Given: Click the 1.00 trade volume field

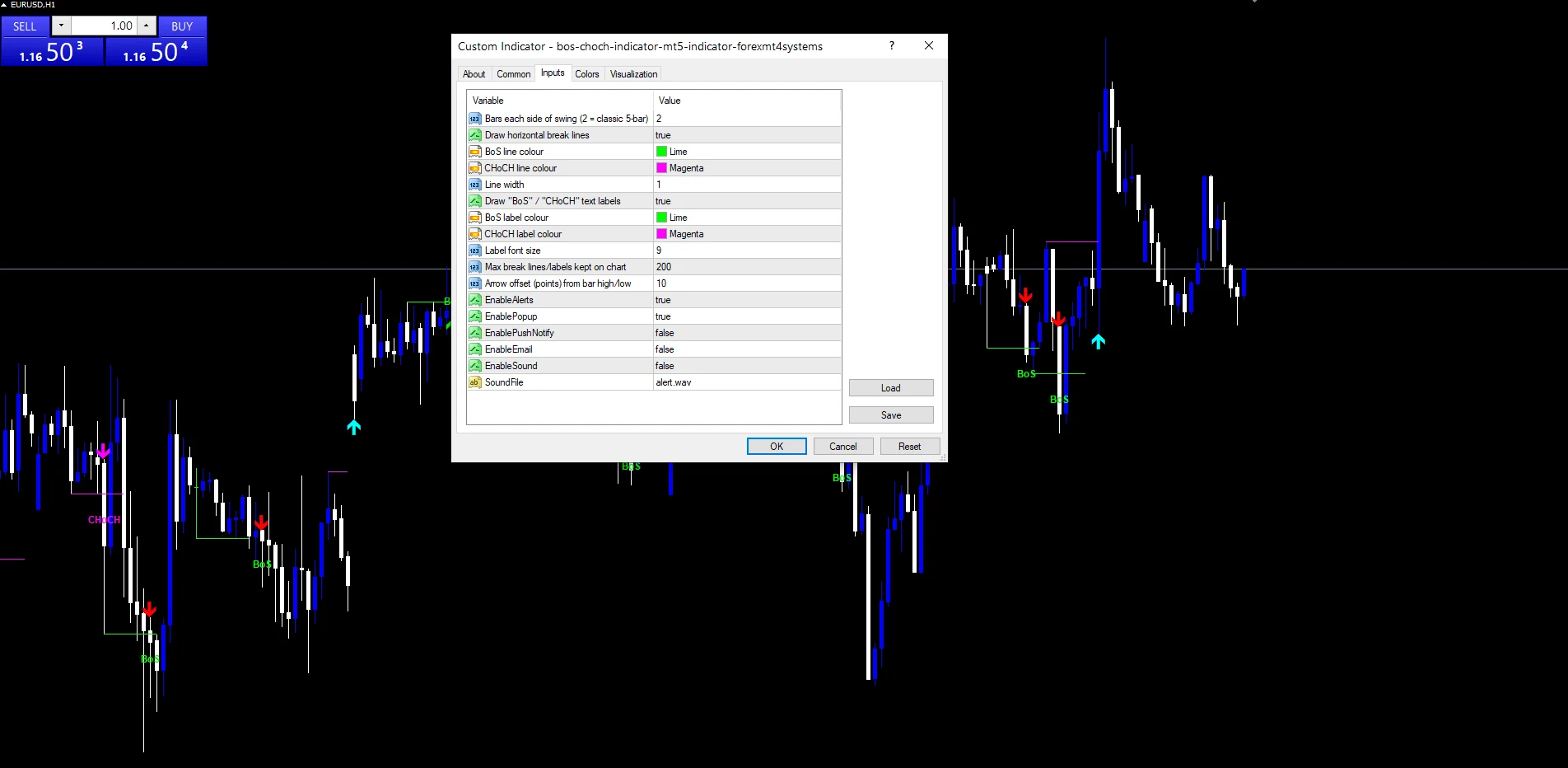Looking at the screenshot, I should [x=104, y=26].
